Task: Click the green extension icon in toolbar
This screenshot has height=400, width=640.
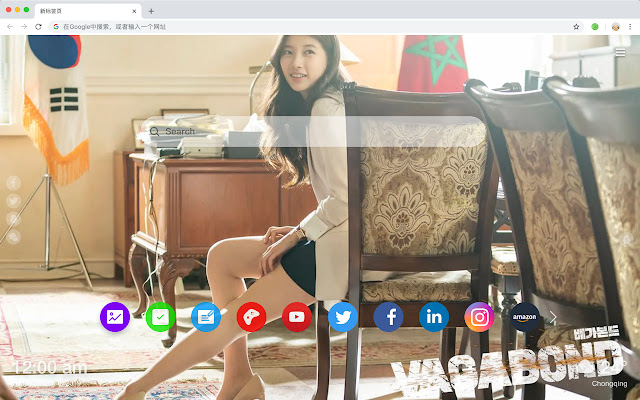Action: (x=595, y=27)
